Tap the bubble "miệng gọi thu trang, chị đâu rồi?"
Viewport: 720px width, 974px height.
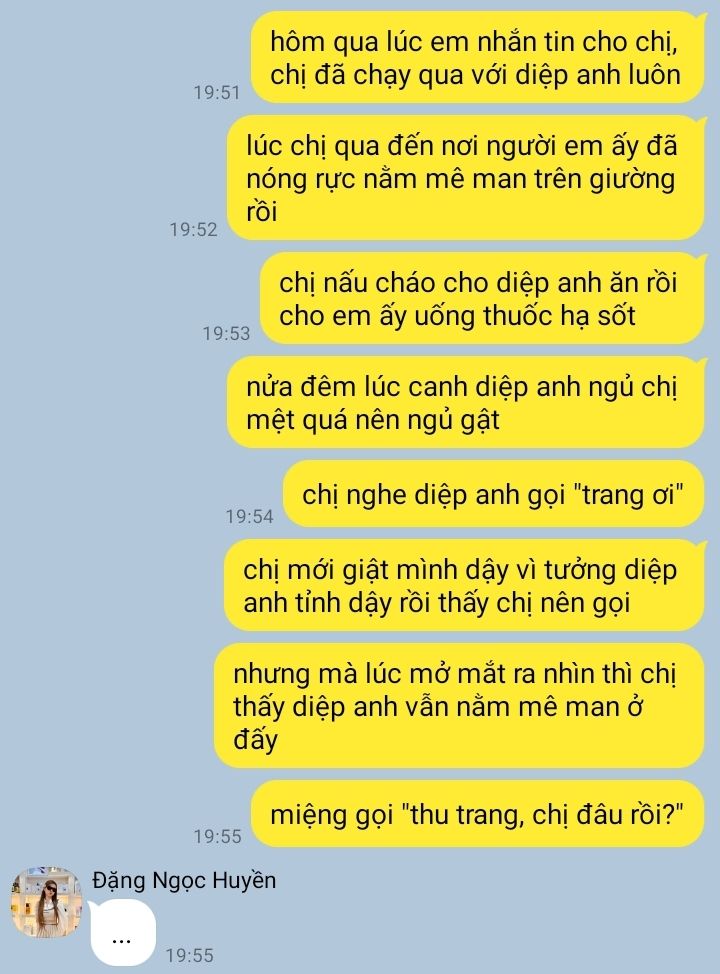pyautogui.click(x=478, y=814)
